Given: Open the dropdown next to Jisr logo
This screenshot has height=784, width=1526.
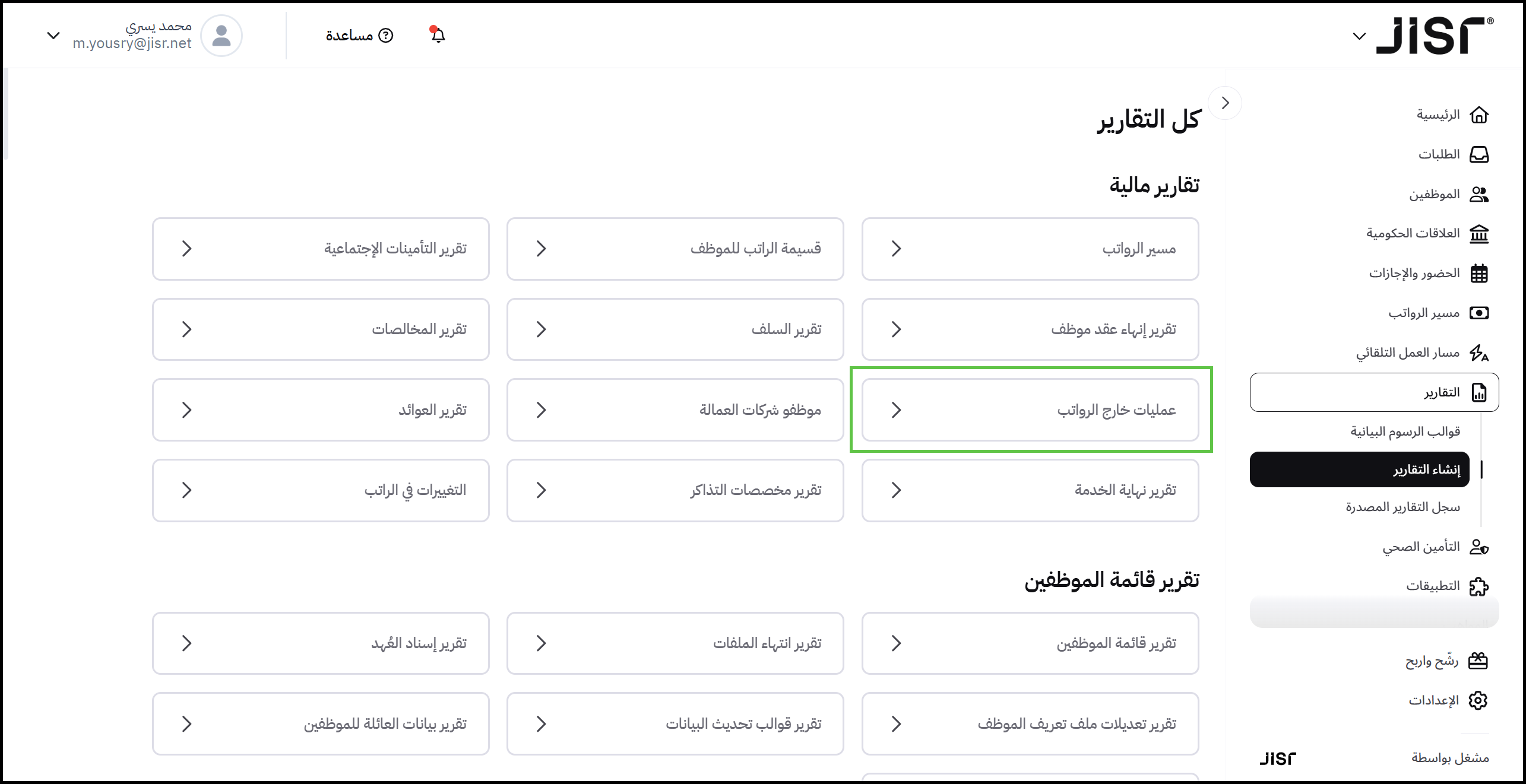Looking at the screenshot, I should pos(1359,36).
